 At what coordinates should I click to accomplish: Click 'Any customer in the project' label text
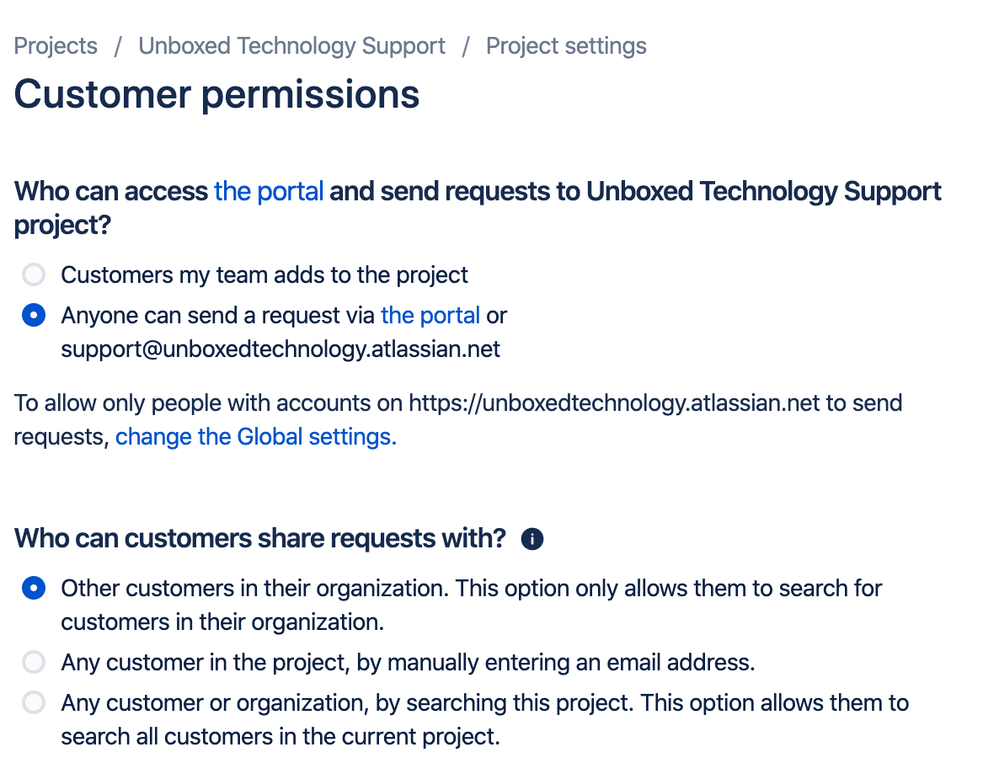click(x=408, y=663)
